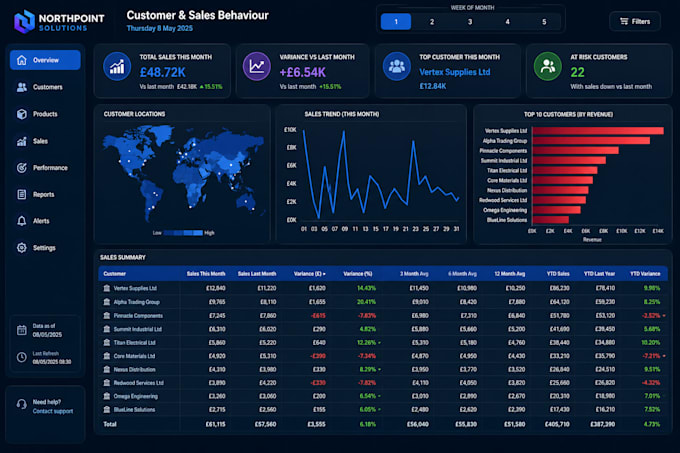Open the Contact support link
The image size is (680, 453).
[53, 411]
